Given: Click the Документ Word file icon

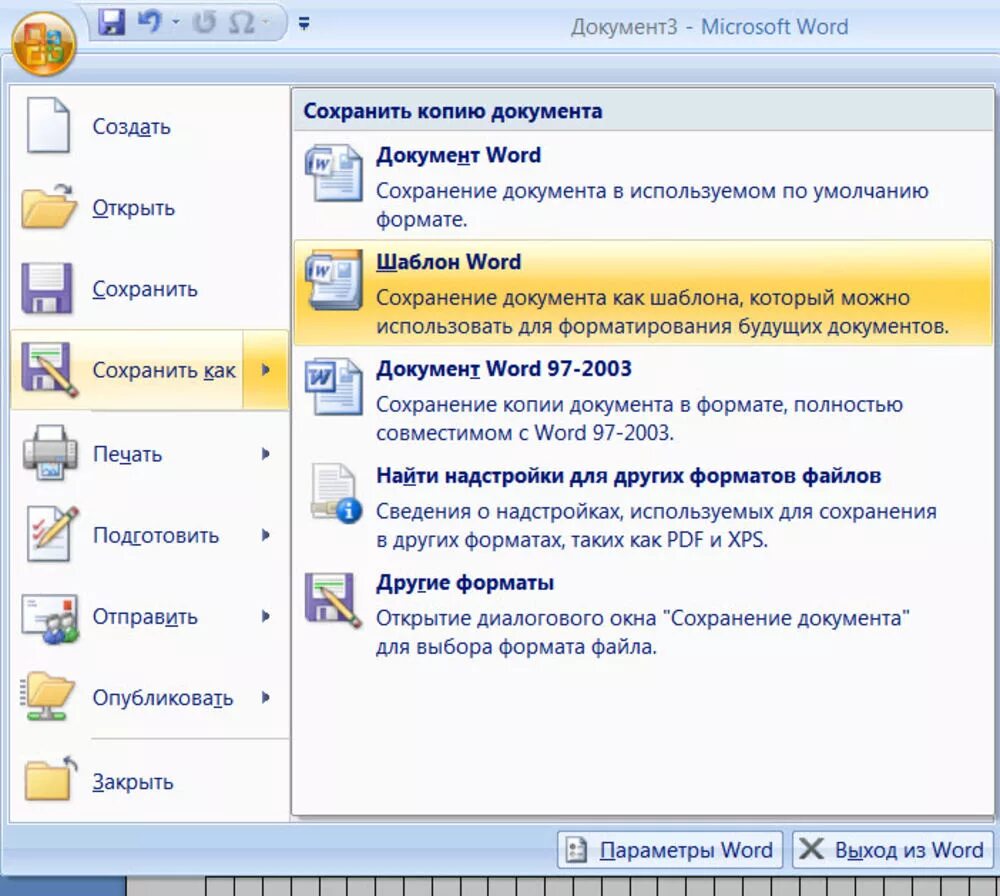Looking at the screenshot, I should click(334, 173).
